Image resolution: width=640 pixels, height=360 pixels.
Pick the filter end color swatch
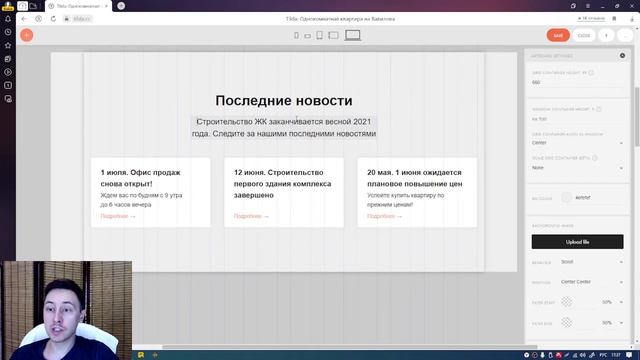[x=567, y=322]
